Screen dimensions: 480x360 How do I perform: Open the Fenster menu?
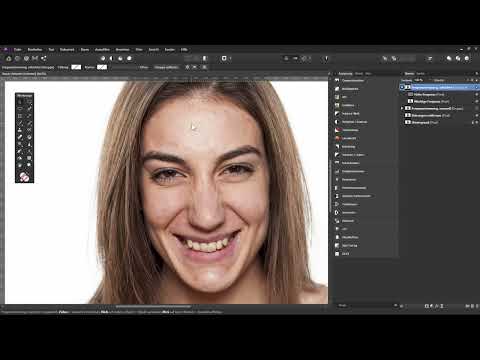(170, 50)
